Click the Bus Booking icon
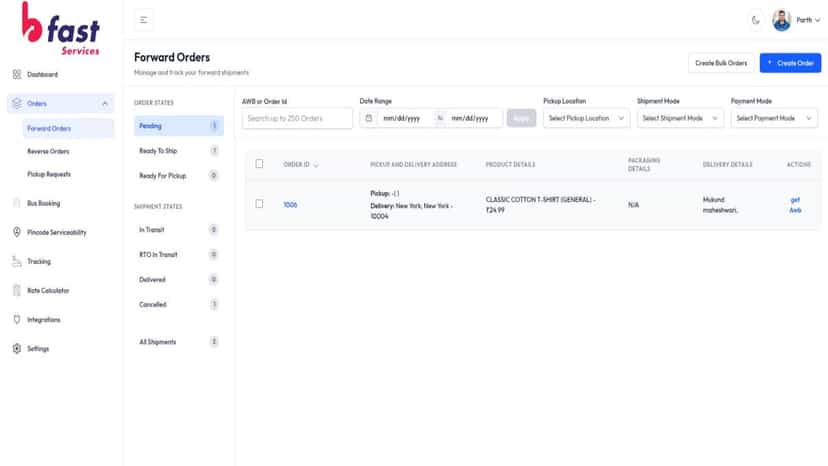 click(x=17, y=203)
